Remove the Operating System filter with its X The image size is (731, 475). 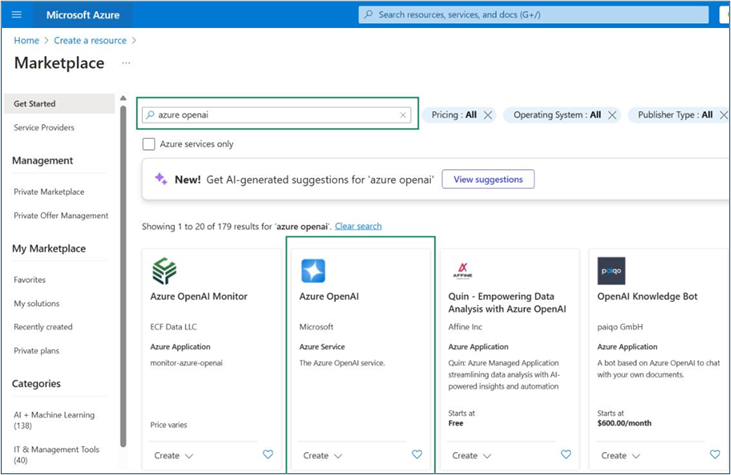coord(612,115)
